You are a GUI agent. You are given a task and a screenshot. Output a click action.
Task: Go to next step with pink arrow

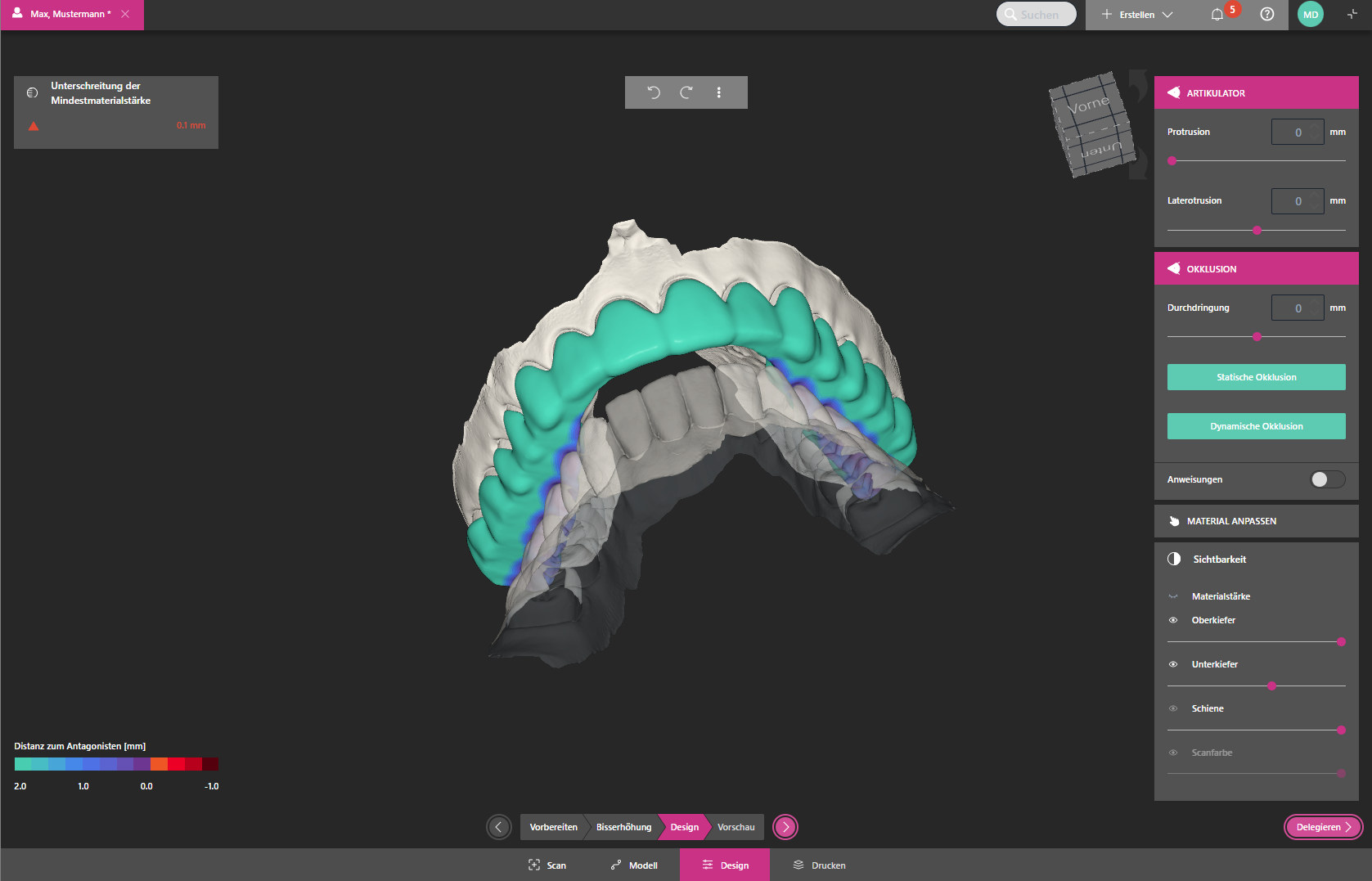[785, 827]
